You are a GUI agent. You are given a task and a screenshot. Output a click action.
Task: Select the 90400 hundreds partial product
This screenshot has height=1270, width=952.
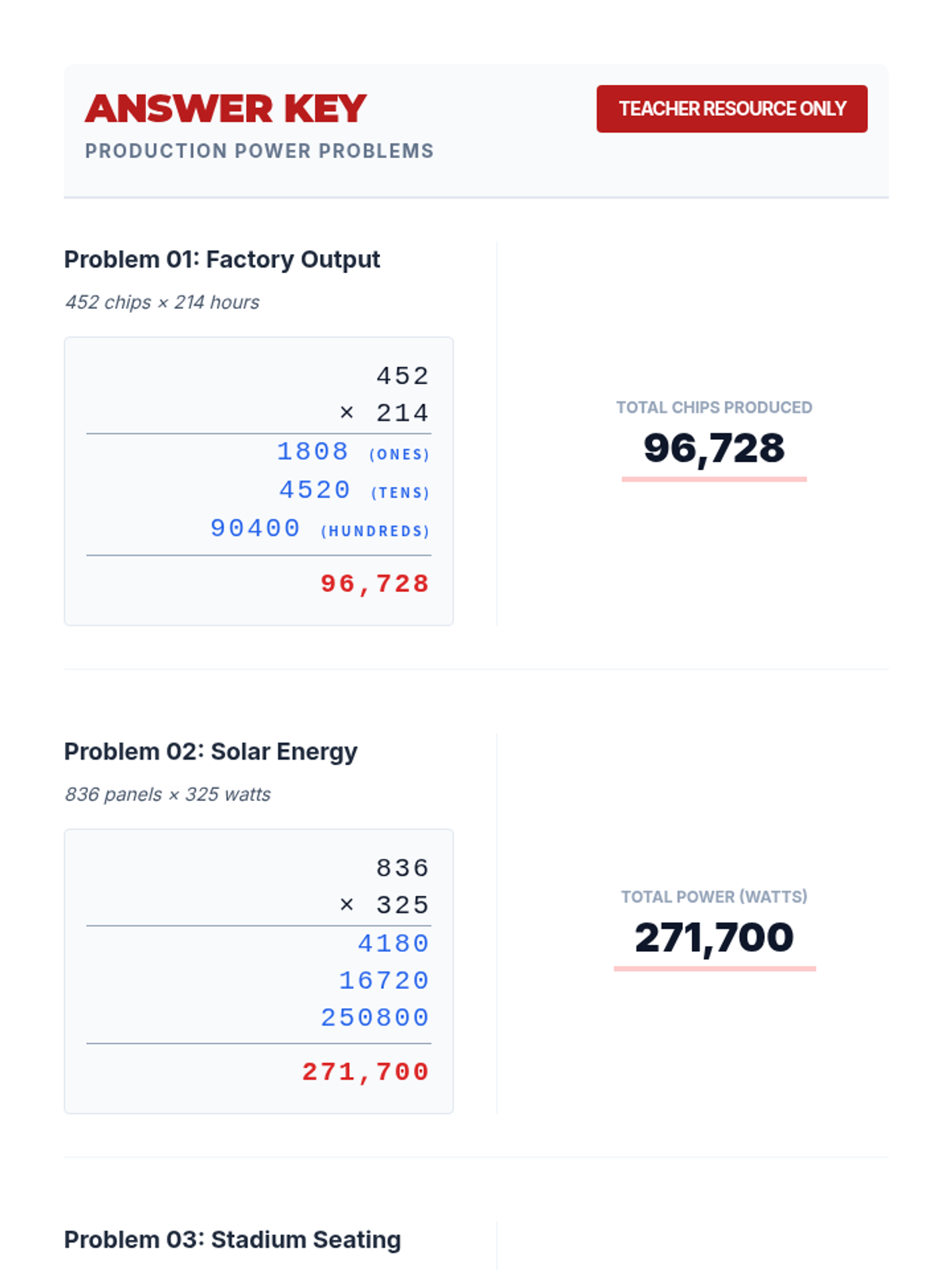click(x=255, y=528)
